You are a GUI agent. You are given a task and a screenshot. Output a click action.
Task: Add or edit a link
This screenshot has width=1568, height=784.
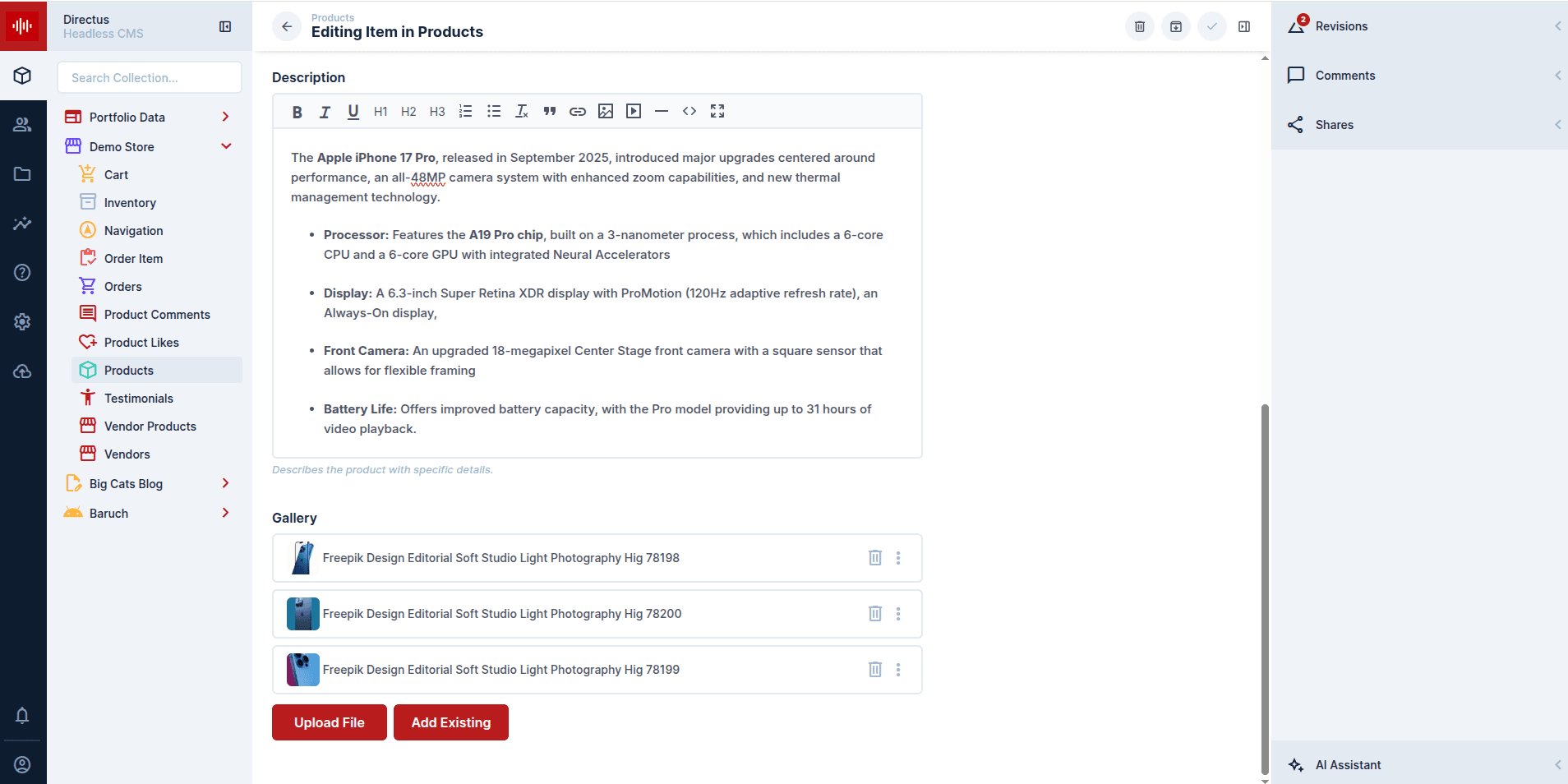578,112
